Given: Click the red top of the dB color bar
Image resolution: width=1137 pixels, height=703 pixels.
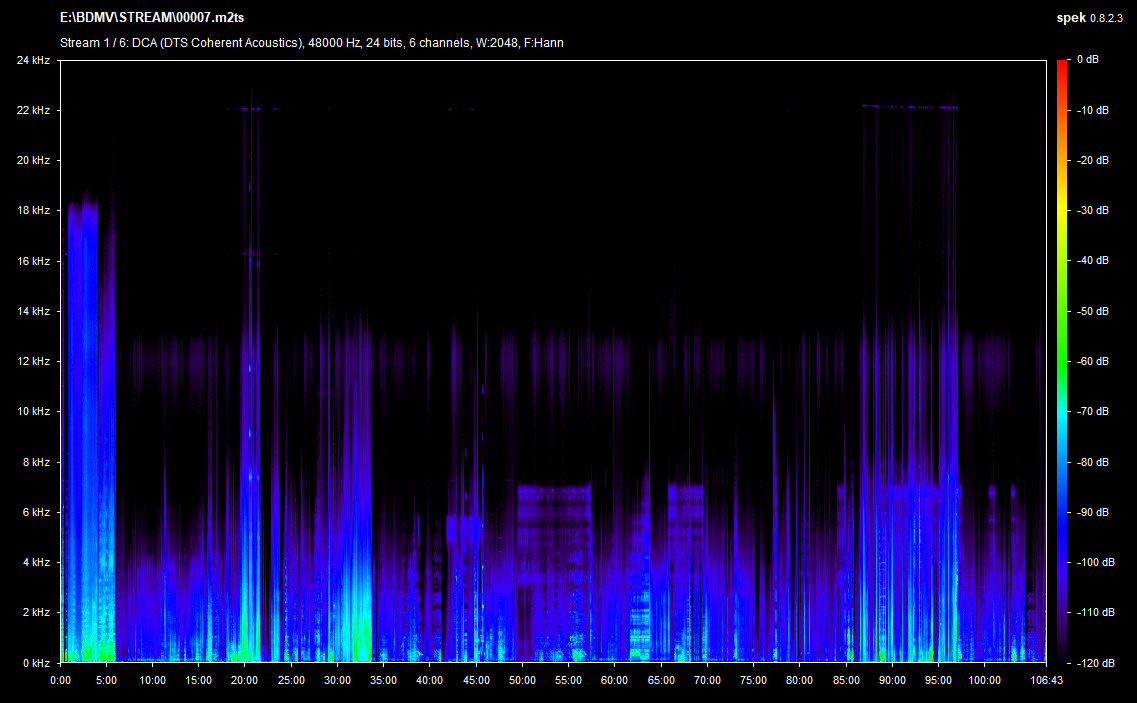Looking at the screenshot, I should point(1062,65).
